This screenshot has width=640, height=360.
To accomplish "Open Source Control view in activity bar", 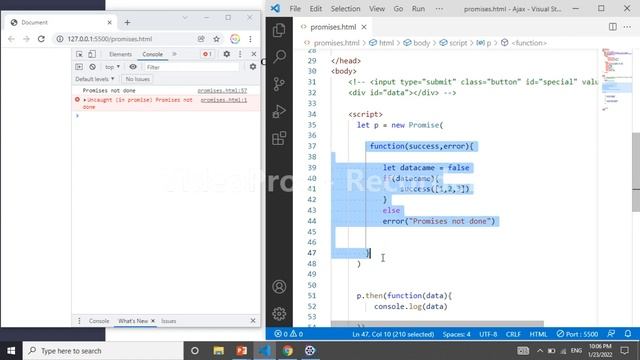I will click(x=279, y=84).
